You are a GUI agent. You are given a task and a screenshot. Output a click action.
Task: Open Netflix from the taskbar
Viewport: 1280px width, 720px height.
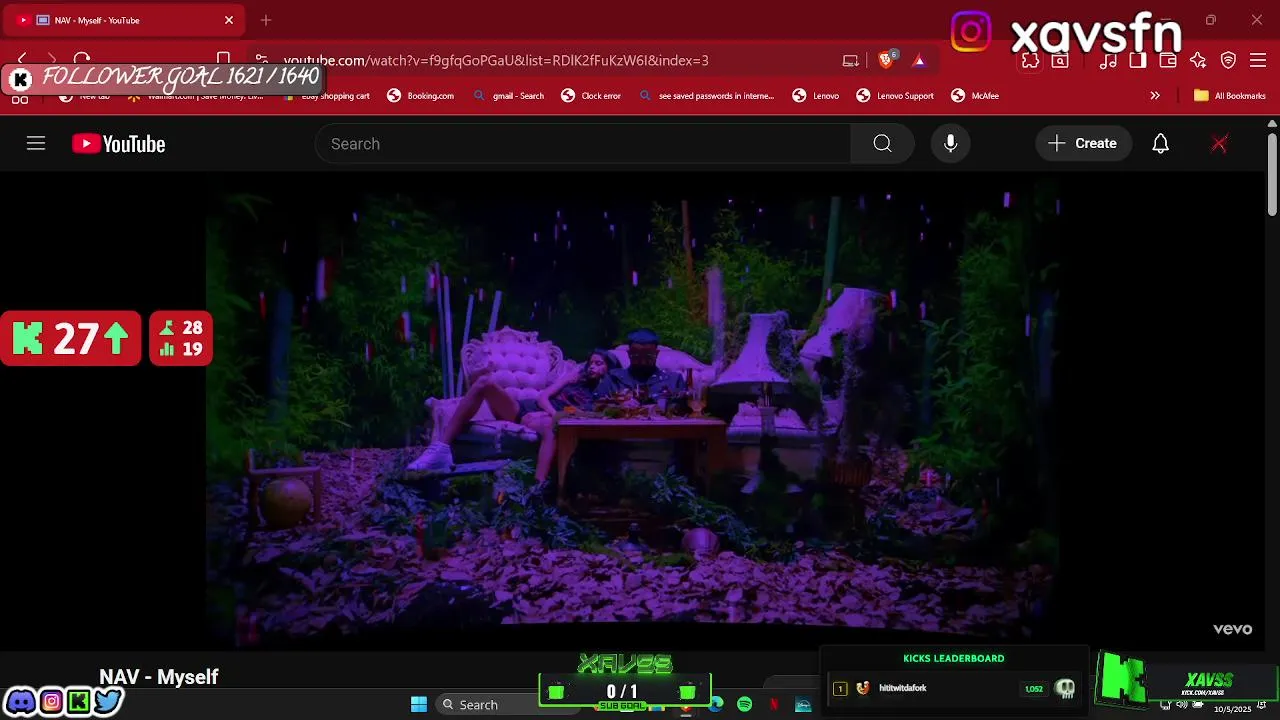click(x=774, y=705)
